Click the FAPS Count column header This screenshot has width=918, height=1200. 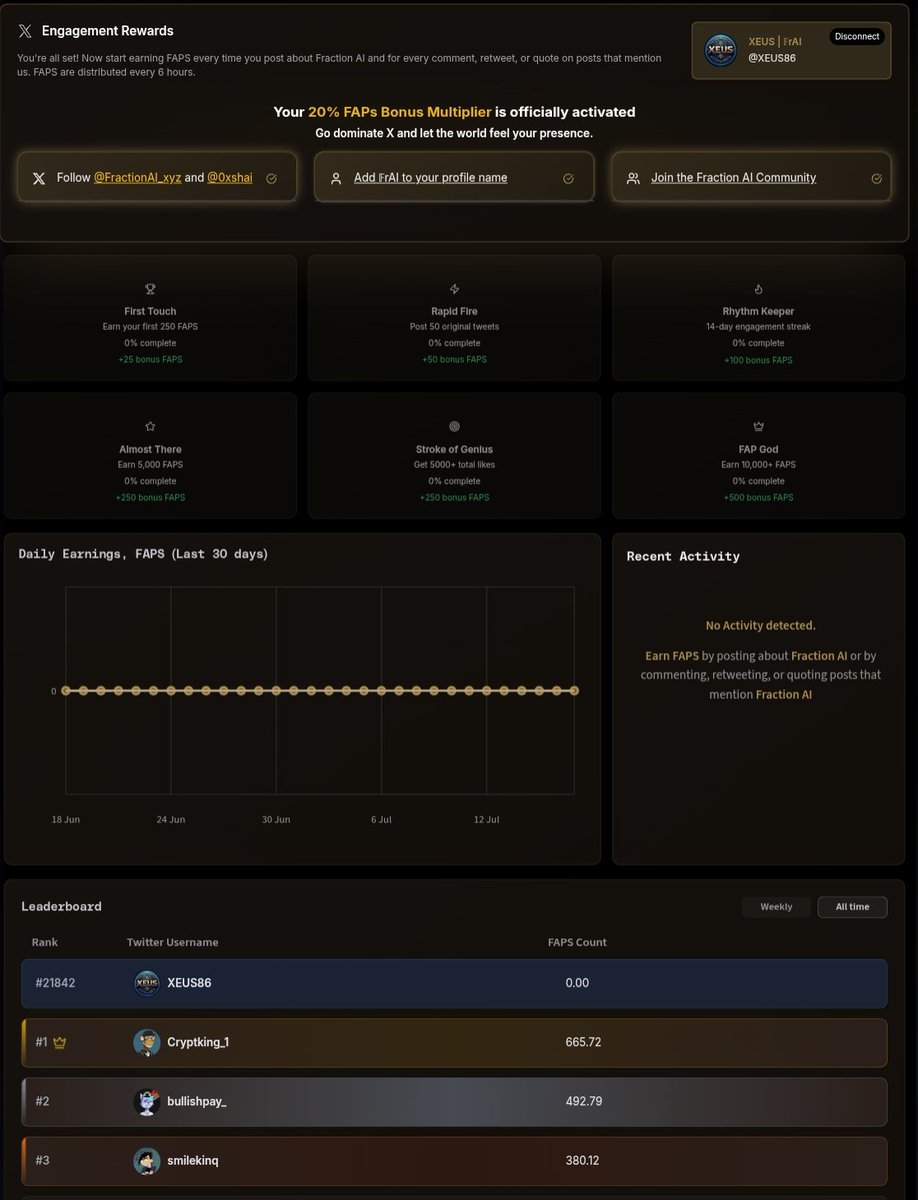coord(577,942)
